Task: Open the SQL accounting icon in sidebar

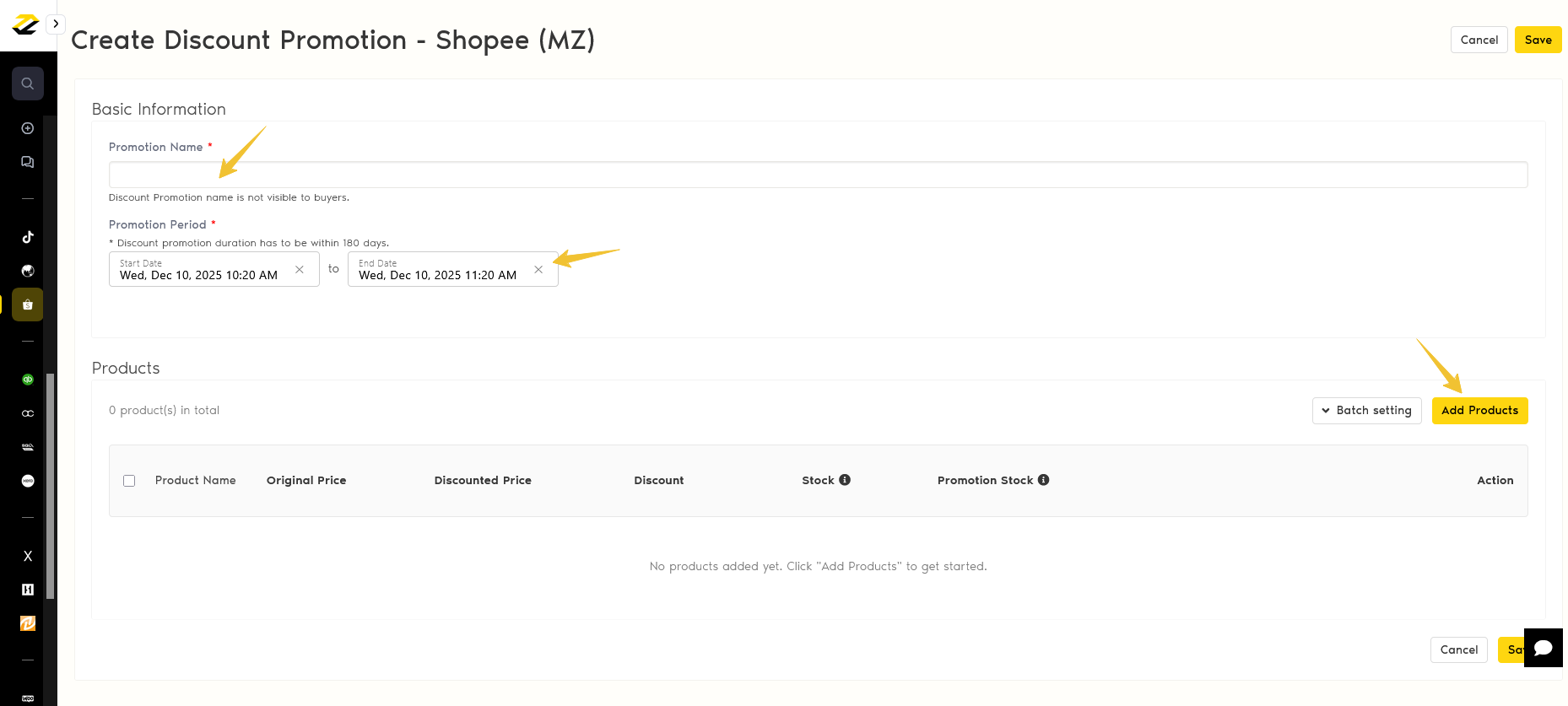Action: (28, 447)
